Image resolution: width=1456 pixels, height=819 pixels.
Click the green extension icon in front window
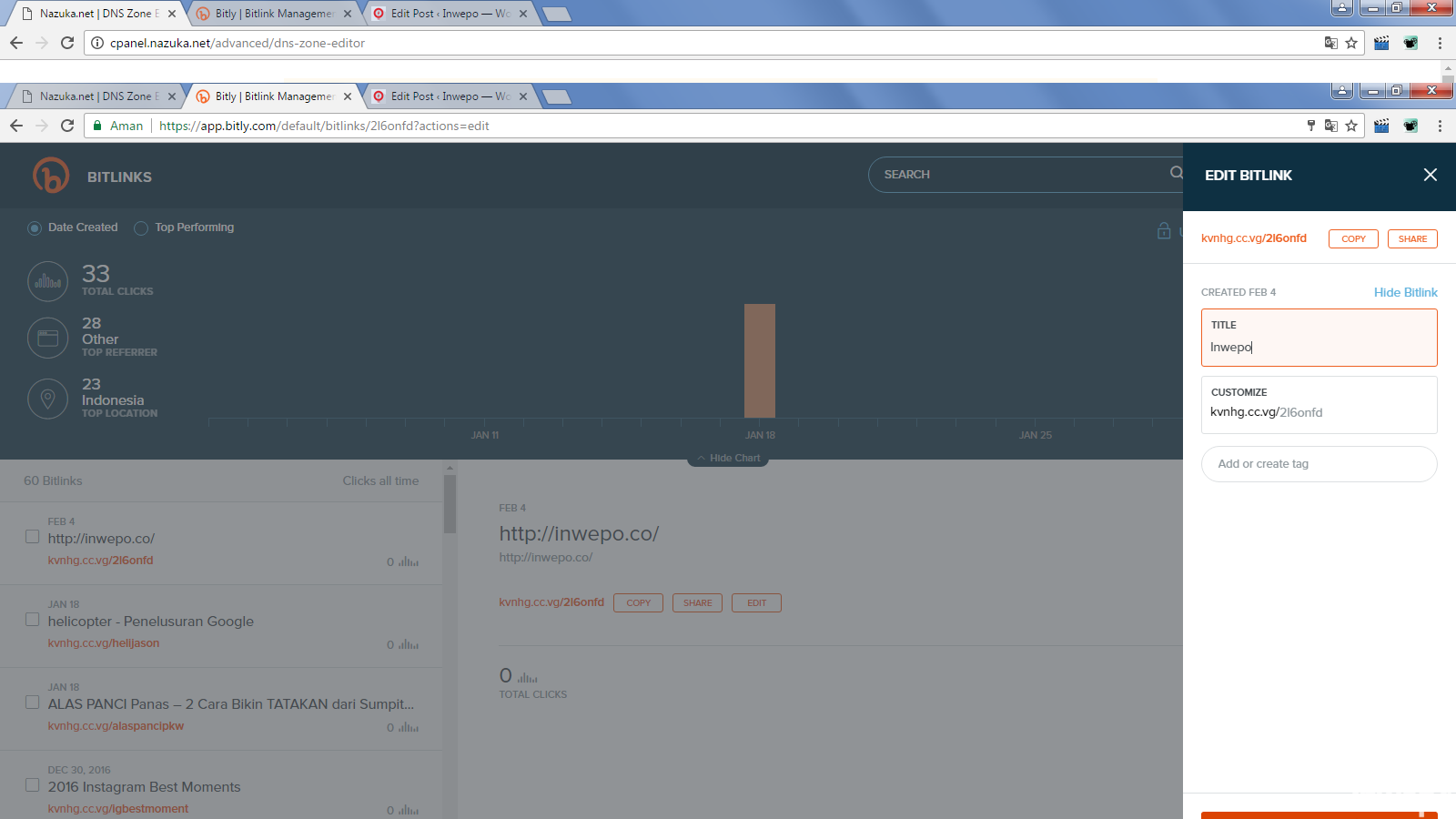coord(1410,126)
